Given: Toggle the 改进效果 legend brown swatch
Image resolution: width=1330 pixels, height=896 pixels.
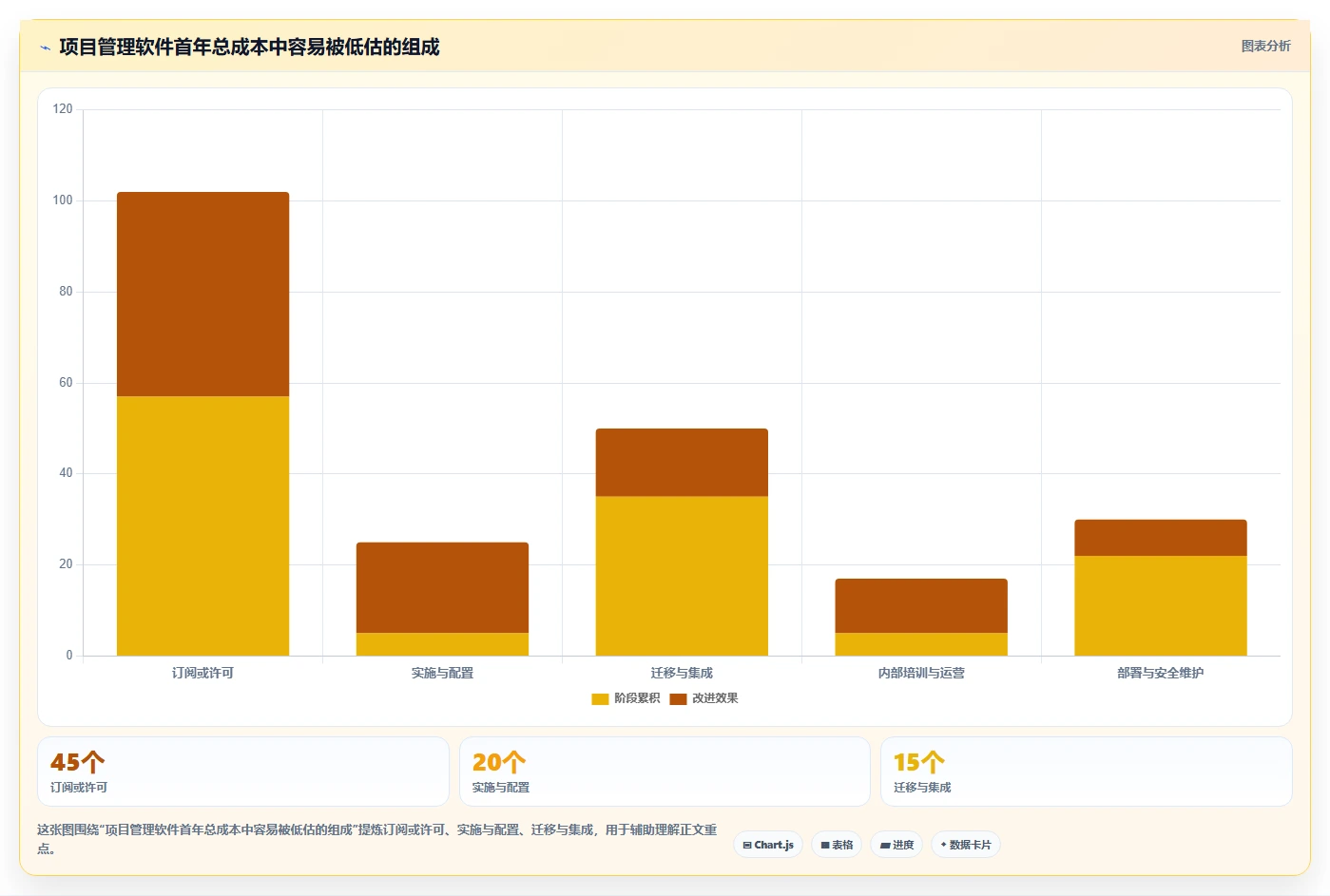Looking at the screenshot, I should click(678, 698).
